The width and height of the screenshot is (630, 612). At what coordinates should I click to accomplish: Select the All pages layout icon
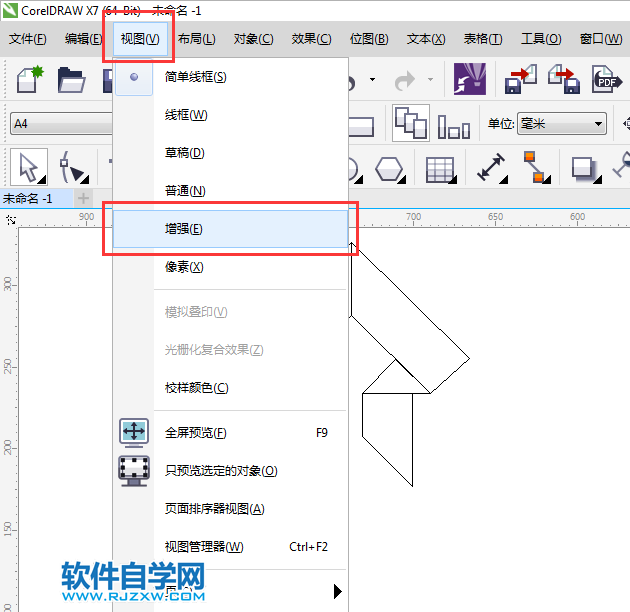[x=411, y=123]
